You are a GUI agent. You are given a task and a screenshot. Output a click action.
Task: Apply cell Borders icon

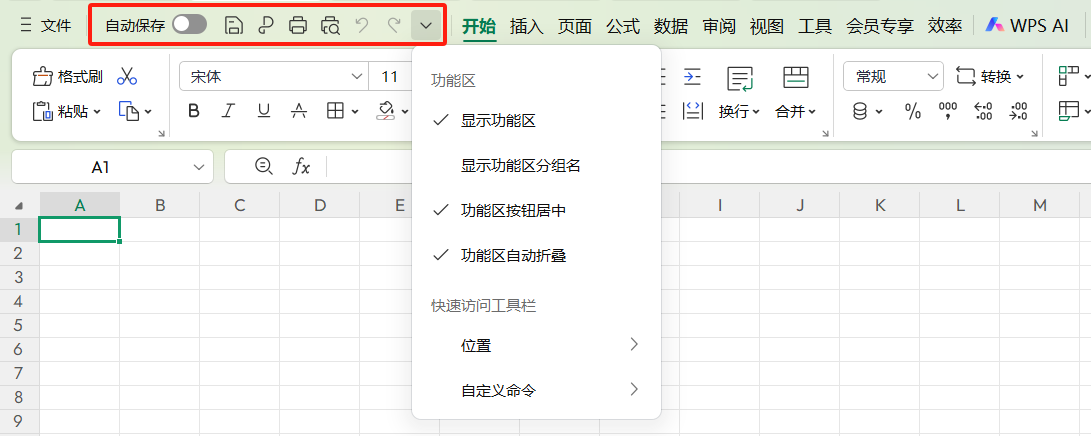335,111
